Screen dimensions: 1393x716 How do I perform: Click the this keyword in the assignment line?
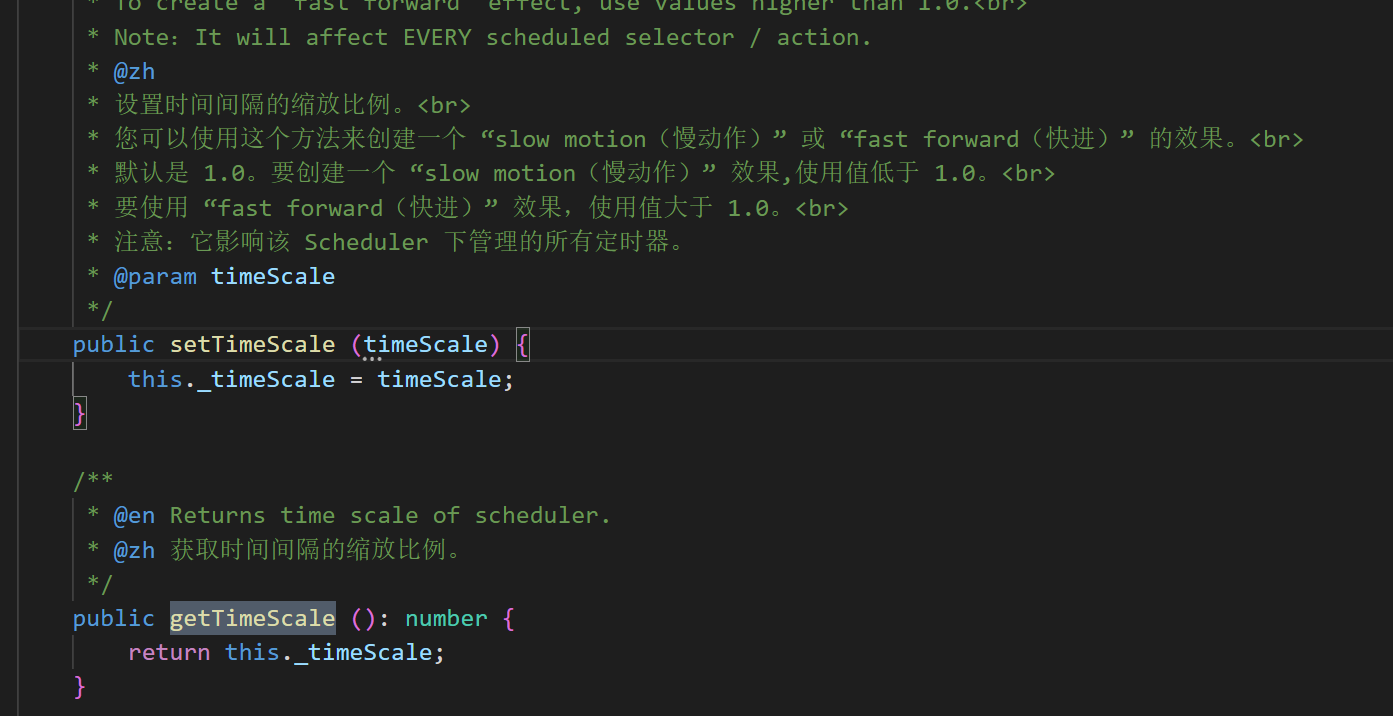[x=155, y=380]
